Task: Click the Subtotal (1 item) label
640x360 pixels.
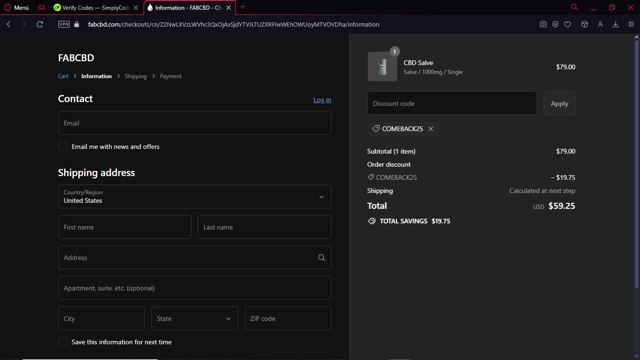Action: (x=391, y=151)
